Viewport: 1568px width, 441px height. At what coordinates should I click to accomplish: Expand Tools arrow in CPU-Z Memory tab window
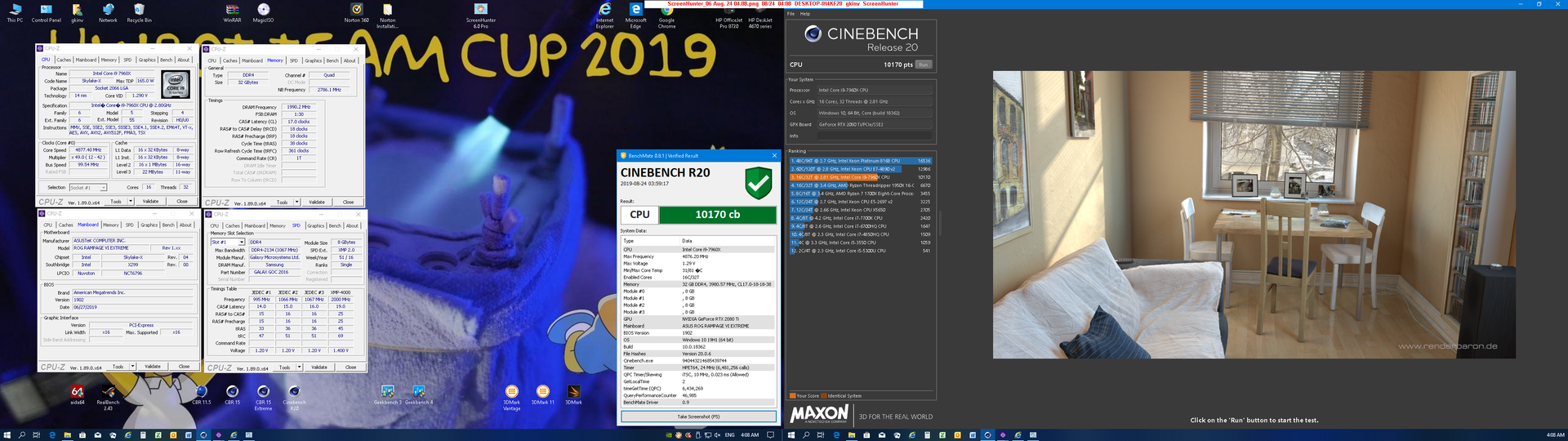[x=296, y=202]
